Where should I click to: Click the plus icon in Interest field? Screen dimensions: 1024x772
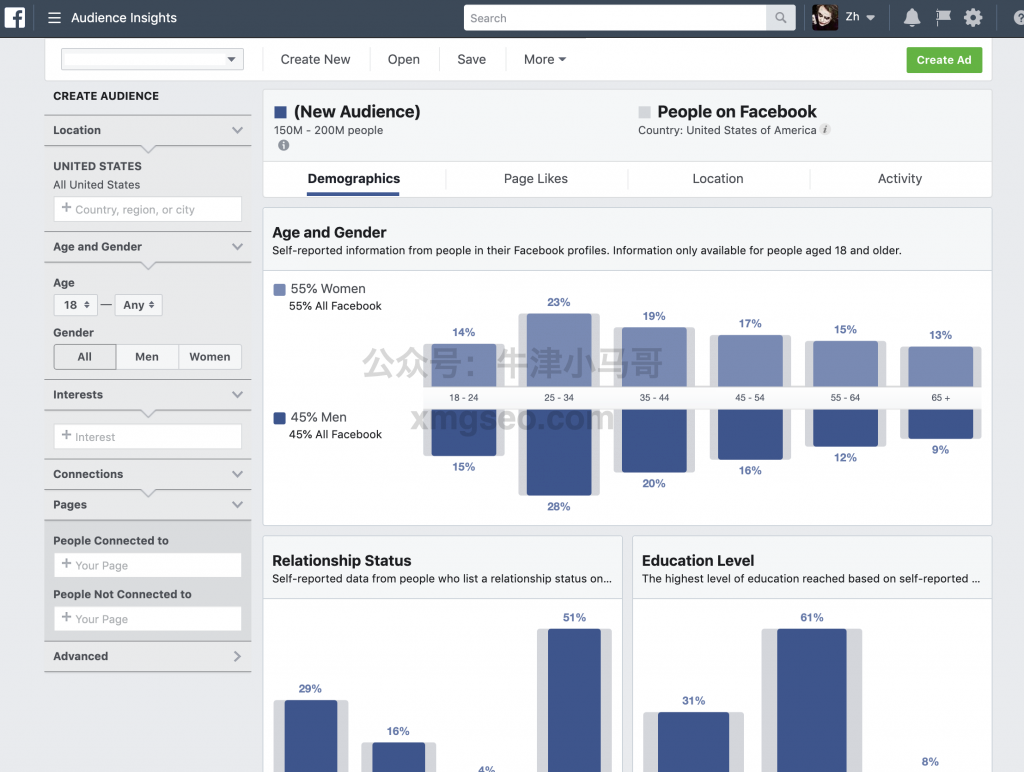click(x=66, y=435)
